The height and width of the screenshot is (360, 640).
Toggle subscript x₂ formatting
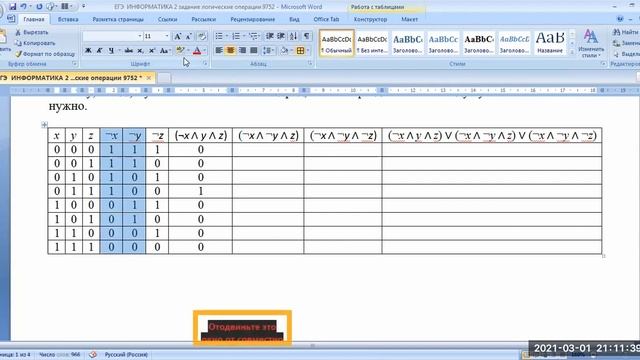[140, 51]
